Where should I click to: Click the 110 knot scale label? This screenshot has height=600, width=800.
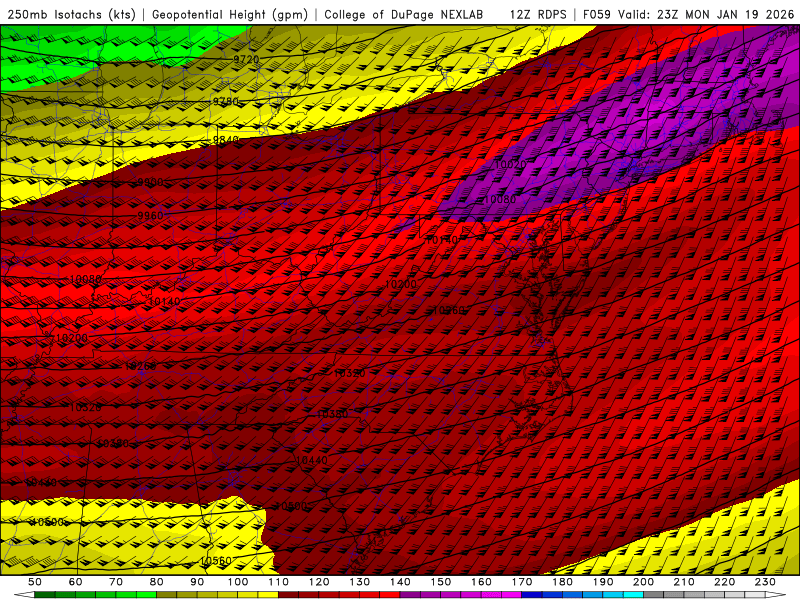tap(279, 582)
